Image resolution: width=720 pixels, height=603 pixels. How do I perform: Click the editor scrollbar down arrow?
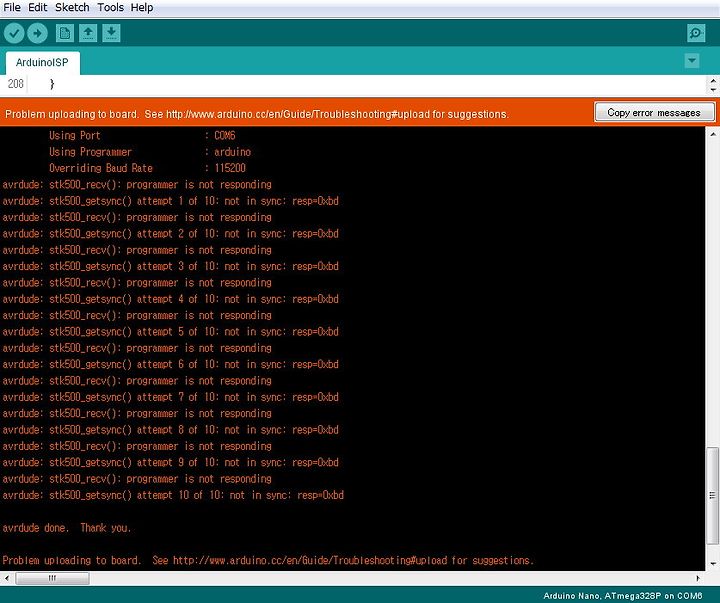tap(713, 89)
